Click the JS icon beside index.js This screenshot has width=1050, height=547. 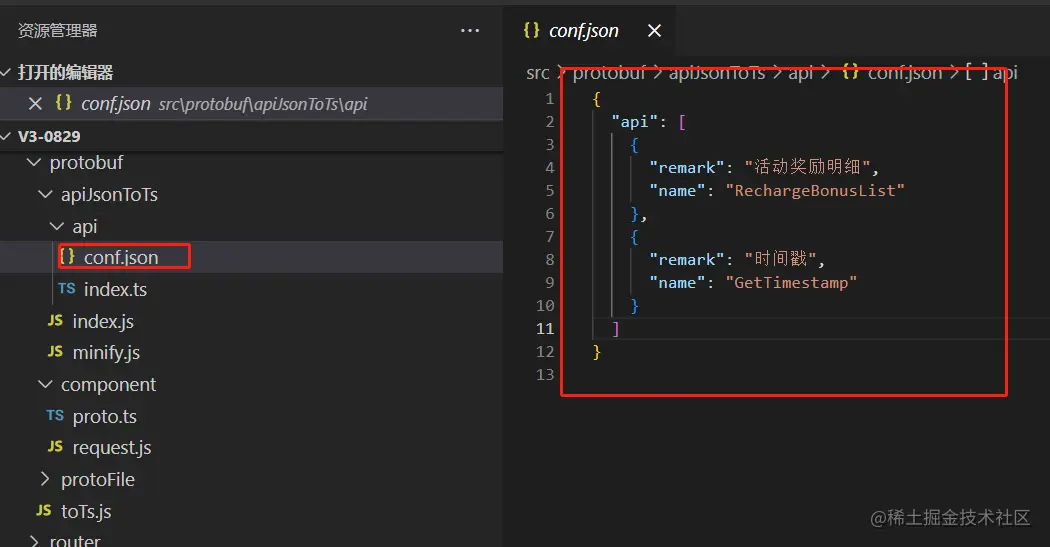[56, 321]
